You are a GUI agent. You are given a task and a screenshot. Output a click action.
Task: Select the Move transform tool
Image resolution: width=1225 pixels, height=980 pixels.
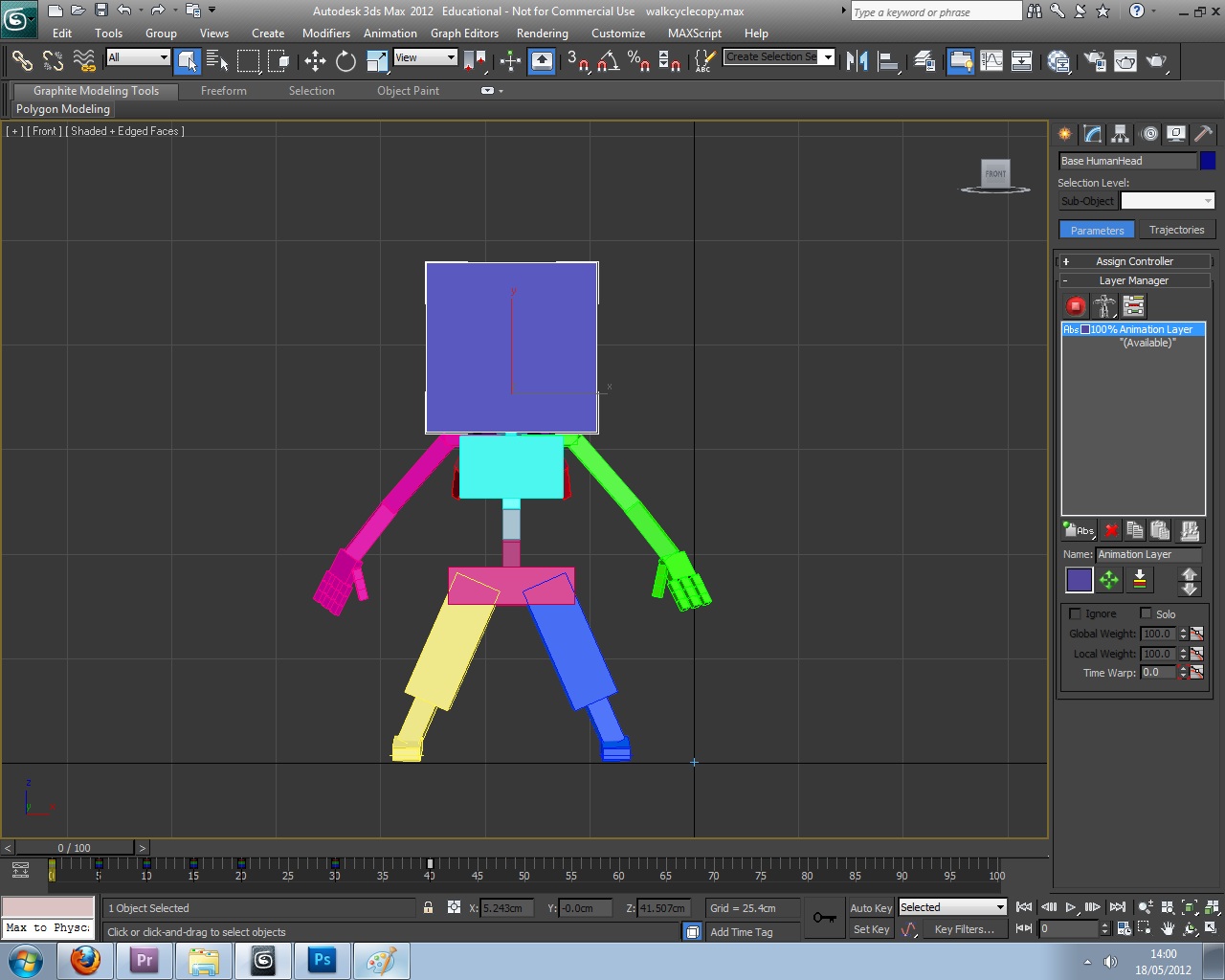coord(315,61)
